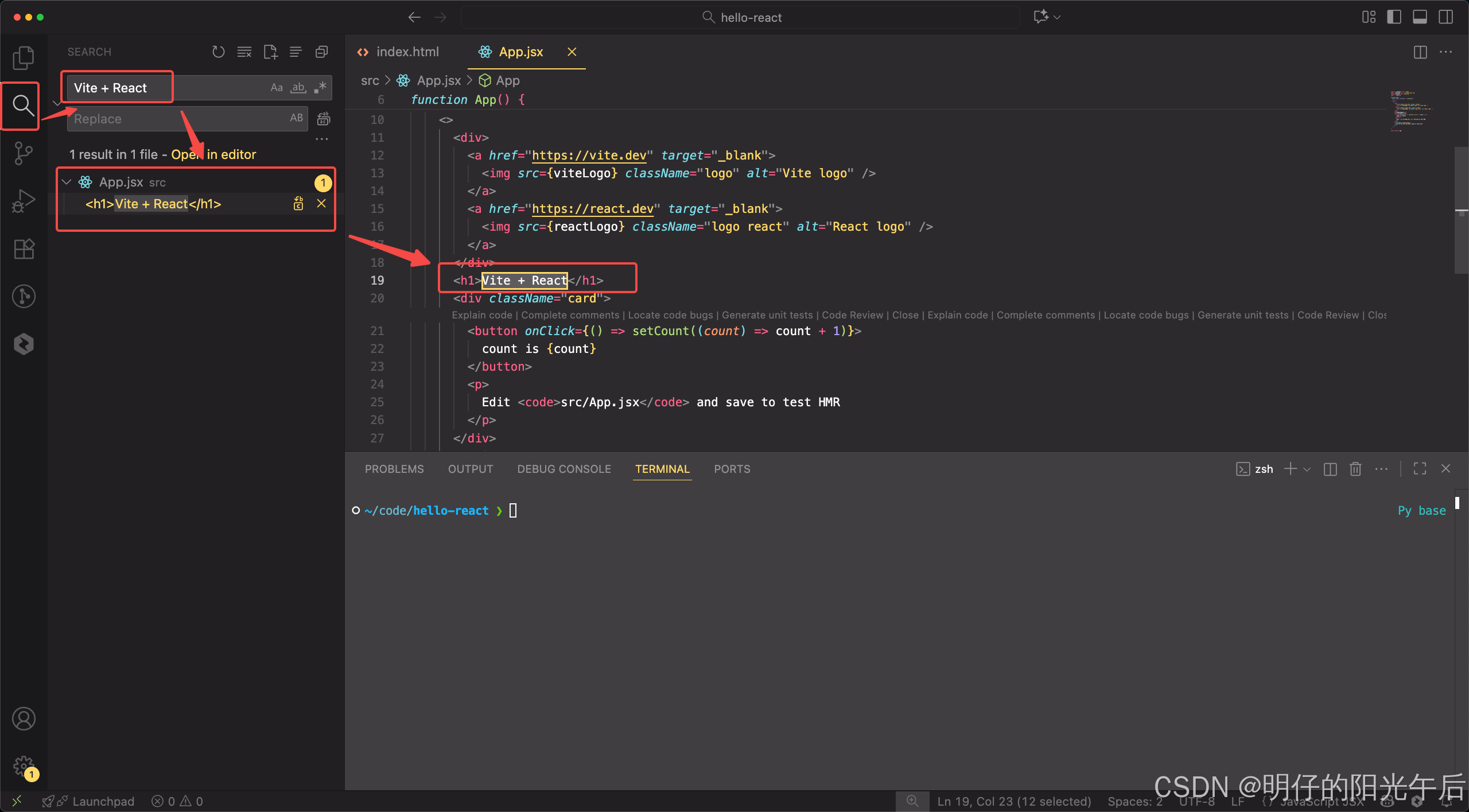
Task: Delete the current terminal with trash icon
Action: pyautogui.click(x=1355, y=469)
